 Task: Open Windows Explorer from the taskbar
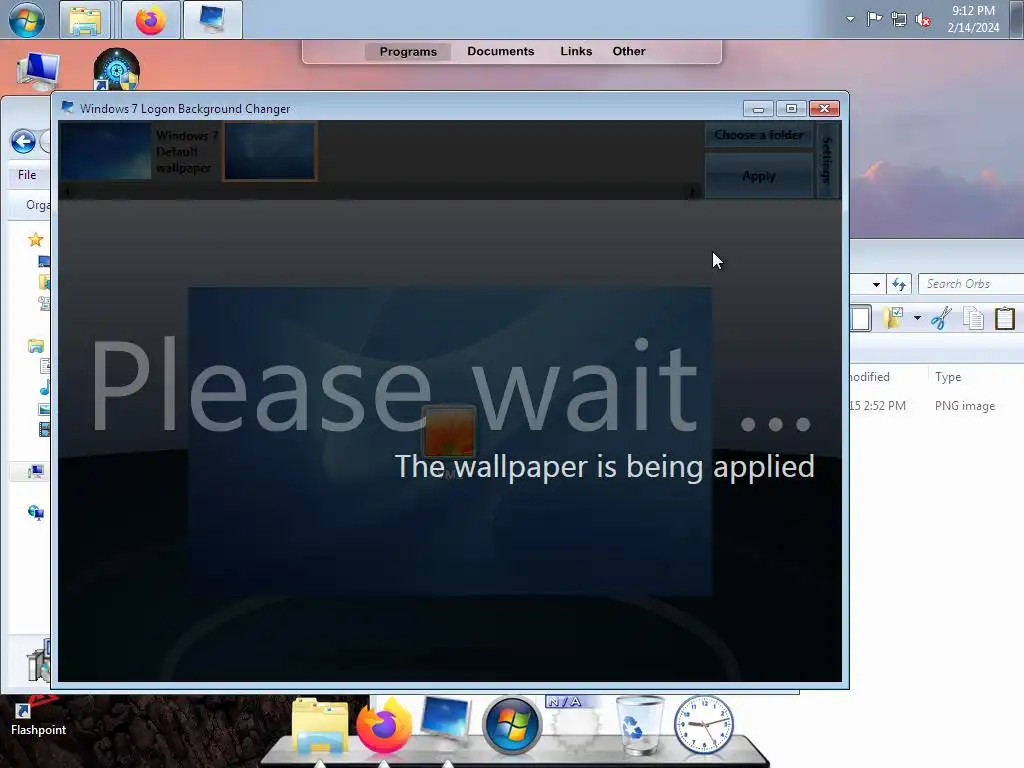pos(85,20)
